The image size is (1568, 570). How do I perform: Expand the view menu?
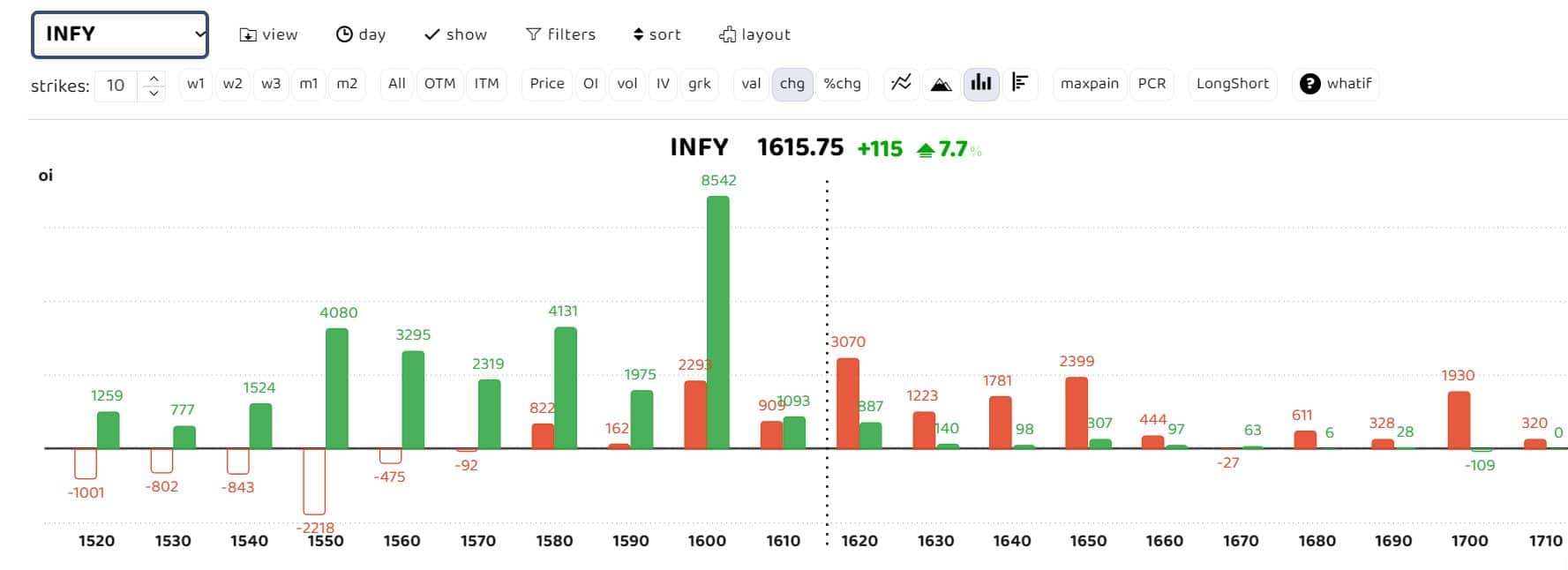268,34
